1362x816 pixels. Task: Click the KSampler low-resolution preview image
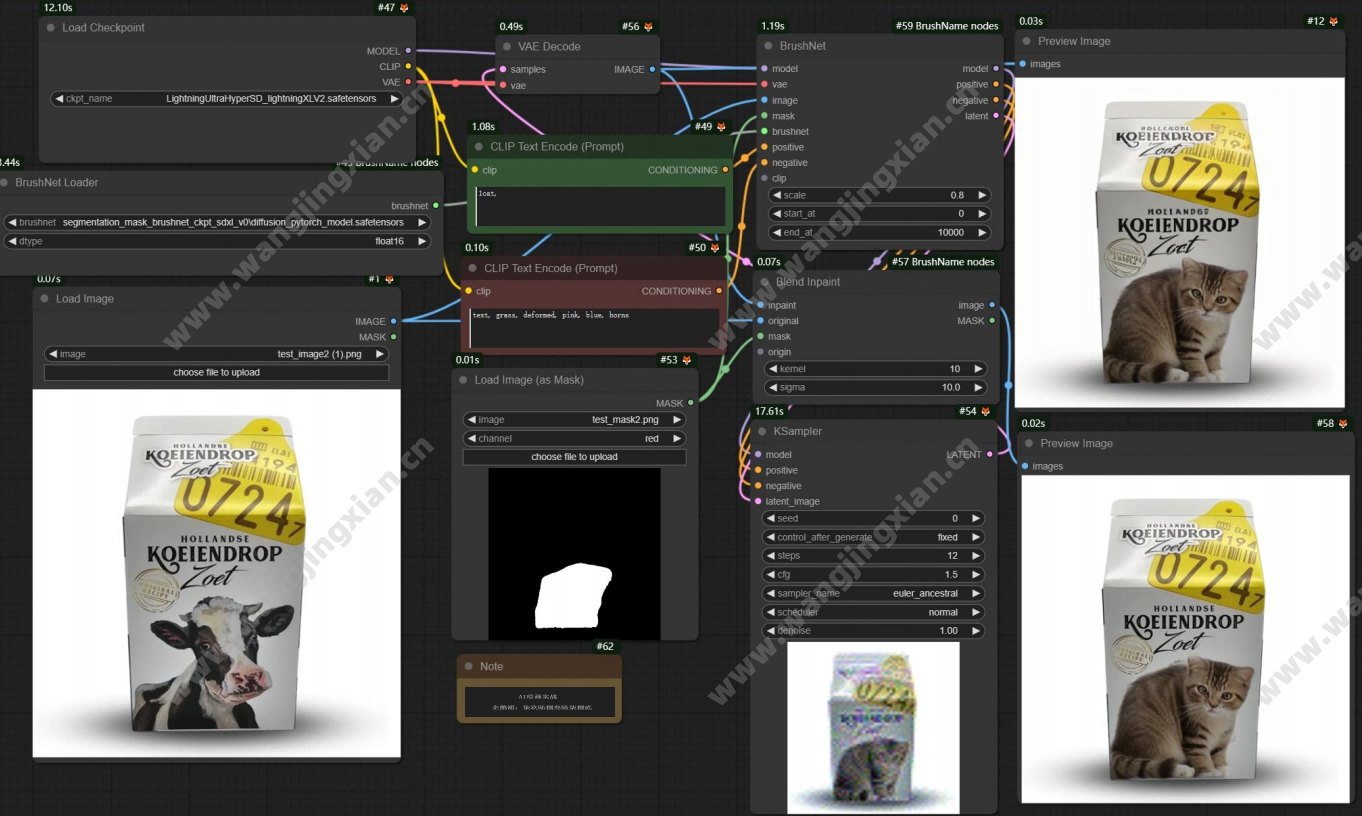873,727
